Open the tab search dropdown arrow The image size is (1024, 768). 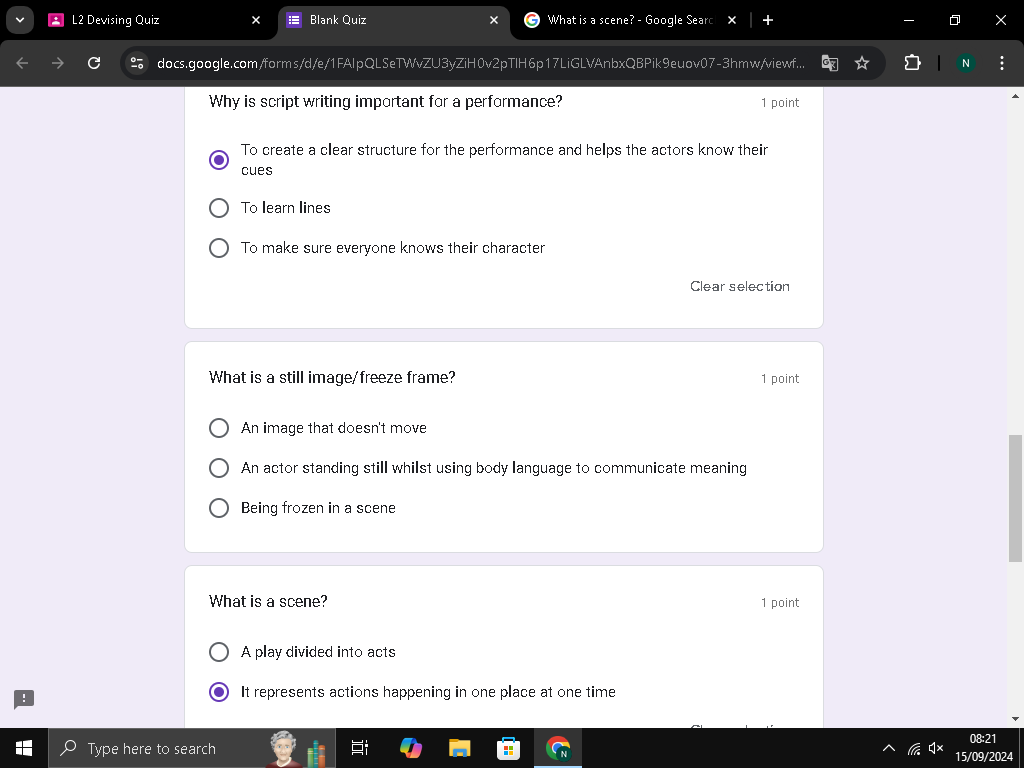[x=20, y=20]
